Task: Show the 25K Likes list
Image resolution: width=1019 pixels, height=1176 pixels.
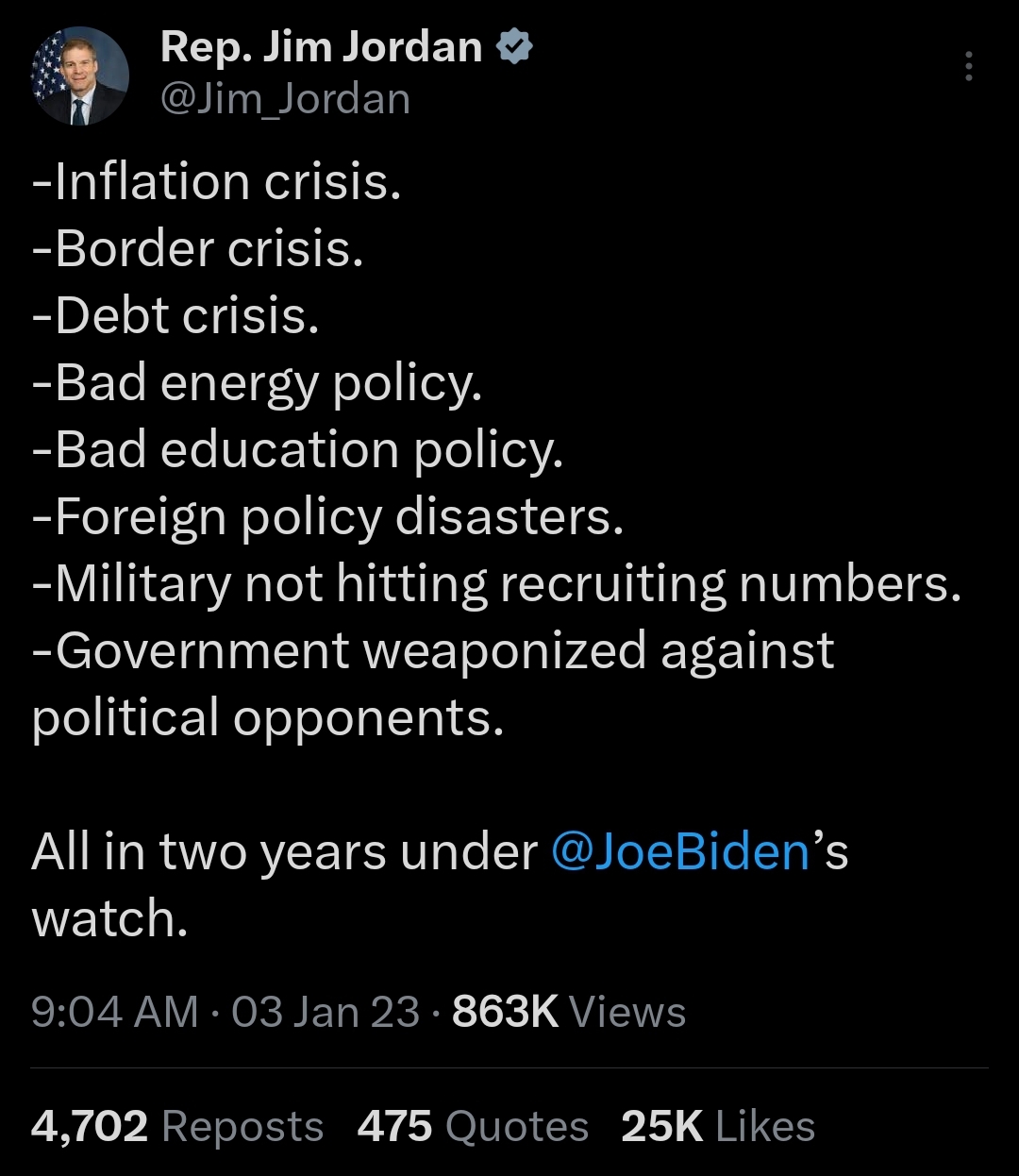Action: [718, 1126]
